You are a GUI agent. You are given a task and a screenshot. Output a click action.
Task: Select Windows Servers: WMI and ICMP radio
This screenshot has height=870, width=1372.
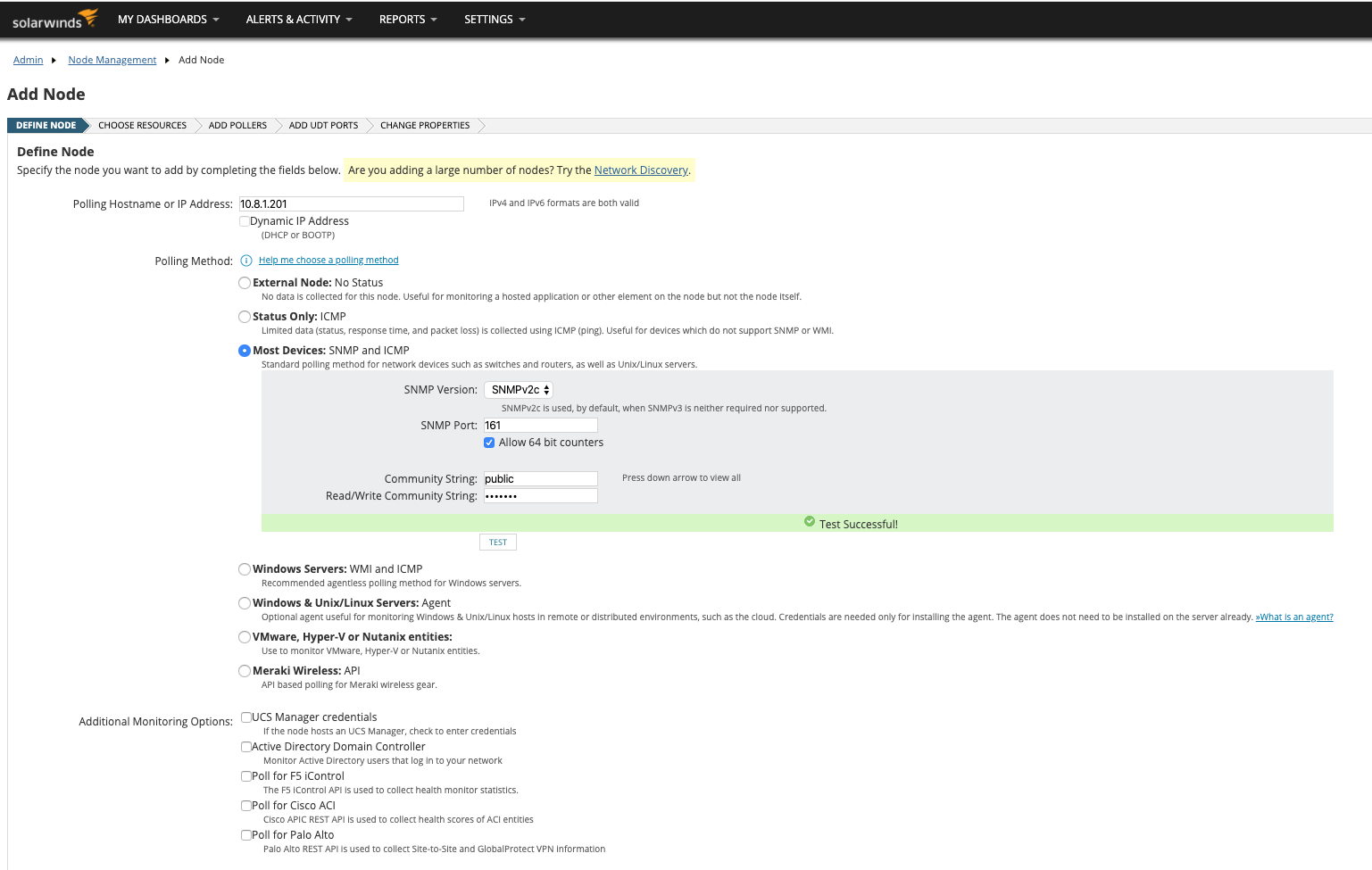click(x=245, y=569)
